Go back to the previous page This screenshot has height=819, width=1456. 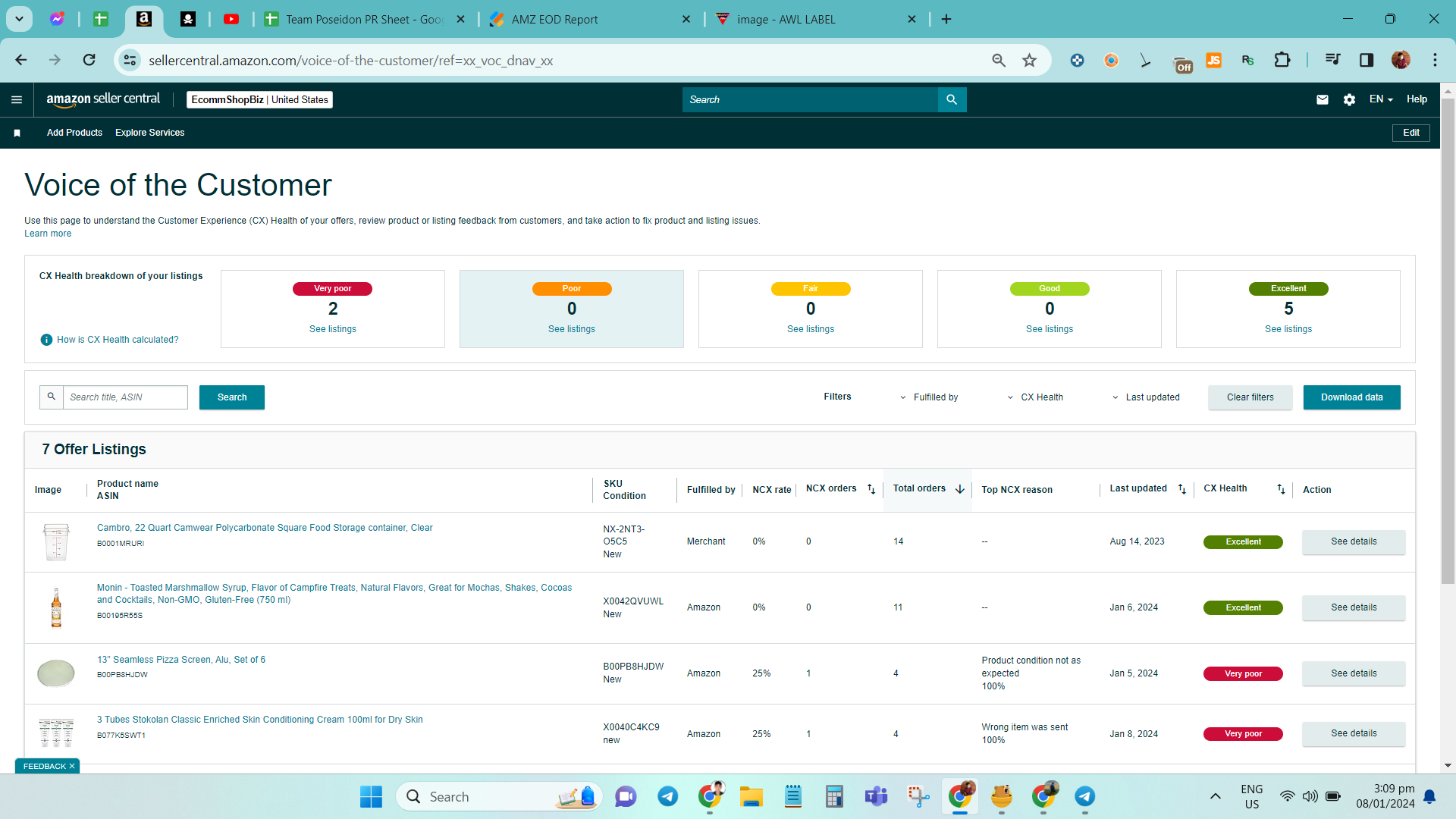tap(21, 60)
